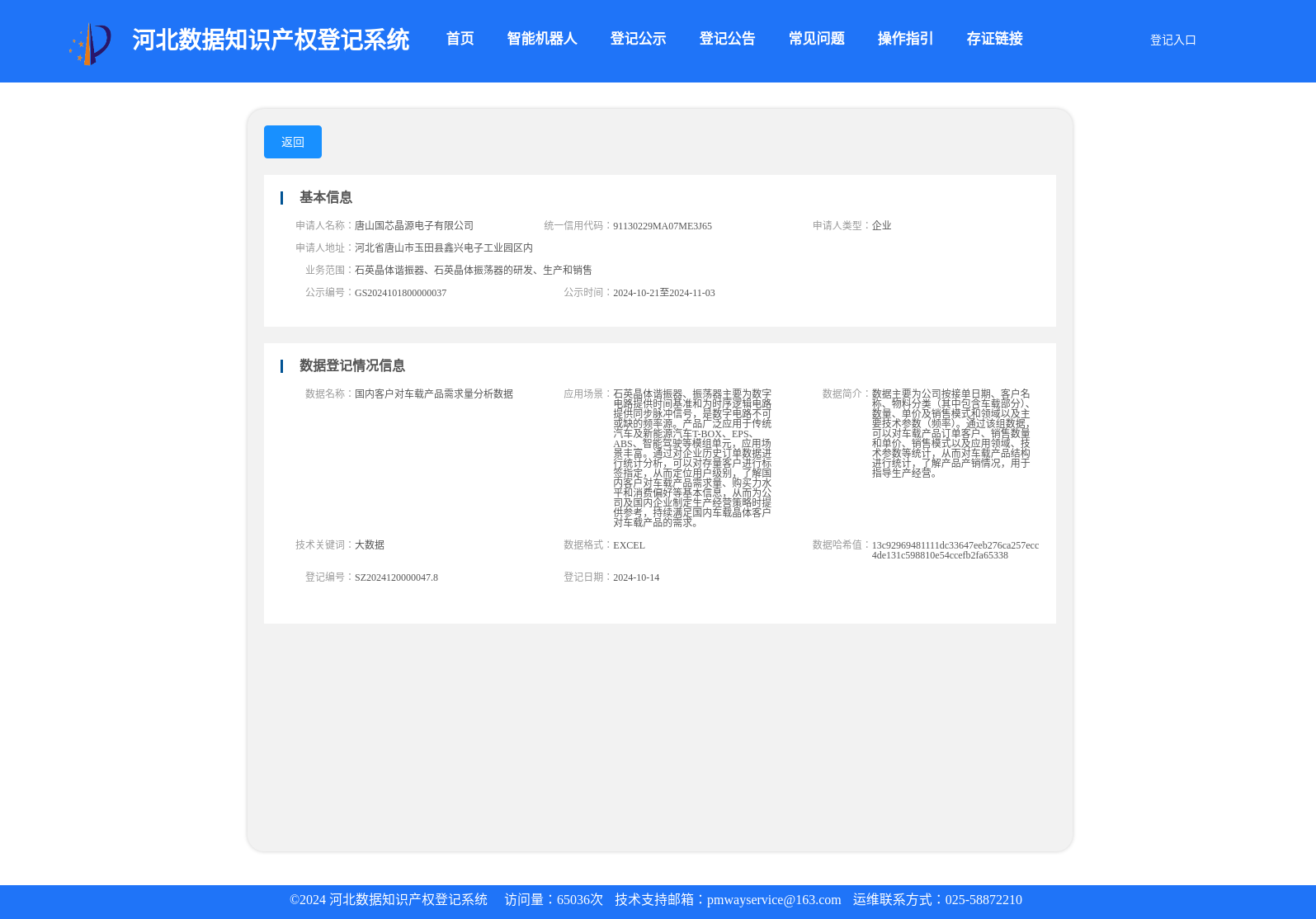Click the footer visit count 65036次

pyautogui.click(x=580, y=900)
